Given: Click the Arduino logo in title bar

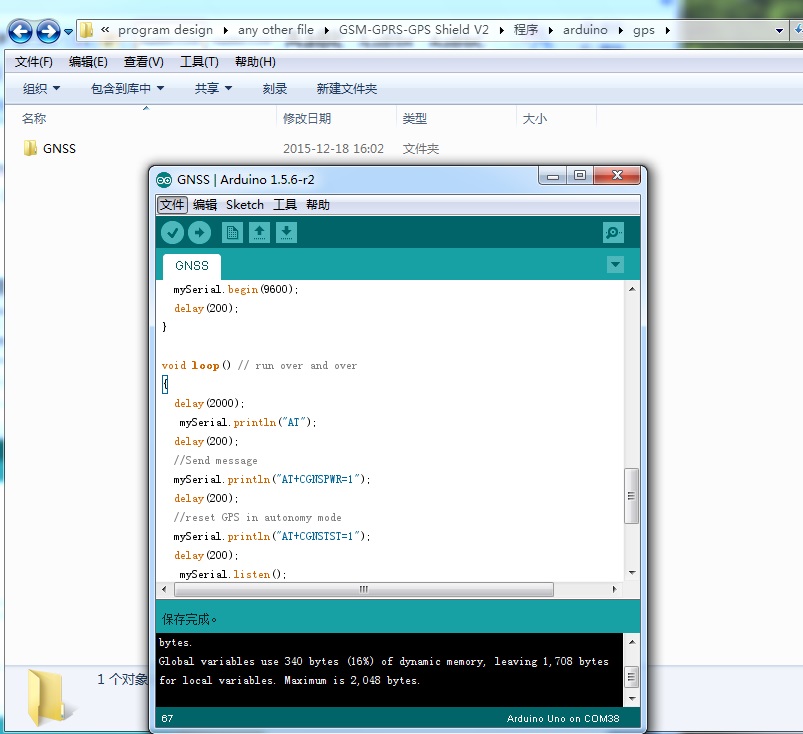Looking at the screenshot, I should click(164, 180).
